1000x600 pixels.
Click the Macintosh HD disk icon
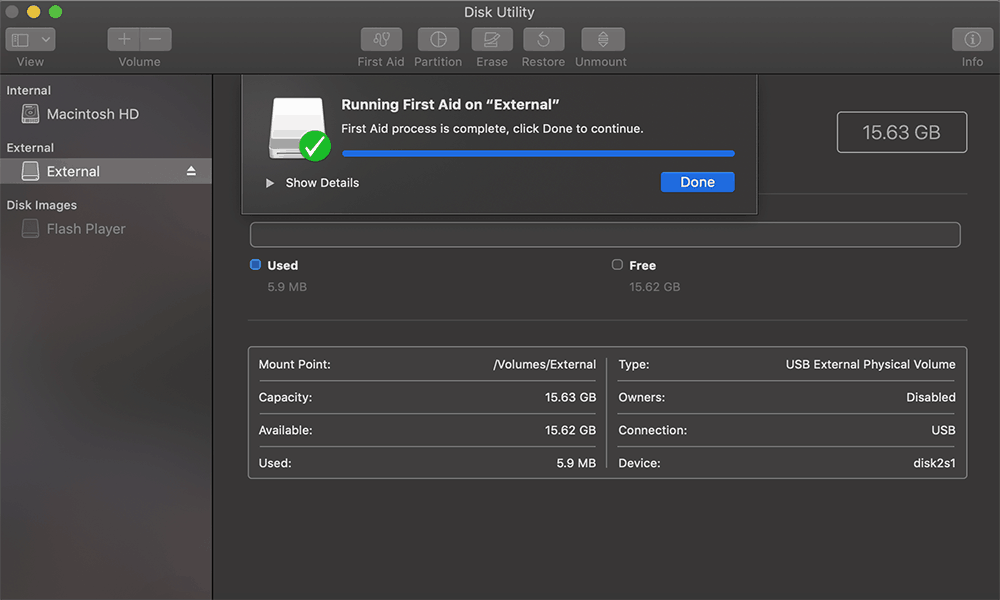[30, 114]
